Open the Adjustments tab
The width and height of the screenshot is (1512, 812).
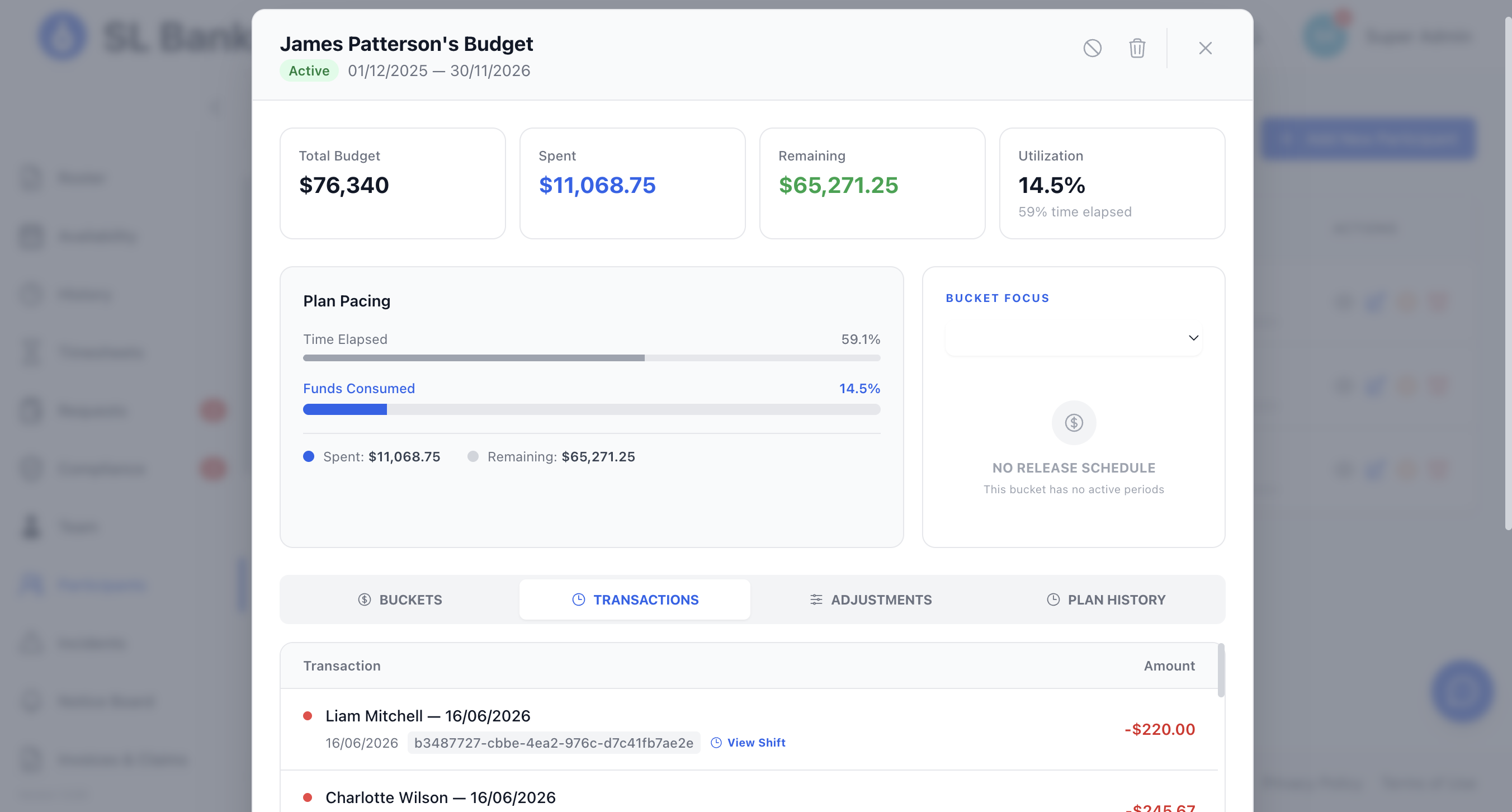tap(871, 599)
